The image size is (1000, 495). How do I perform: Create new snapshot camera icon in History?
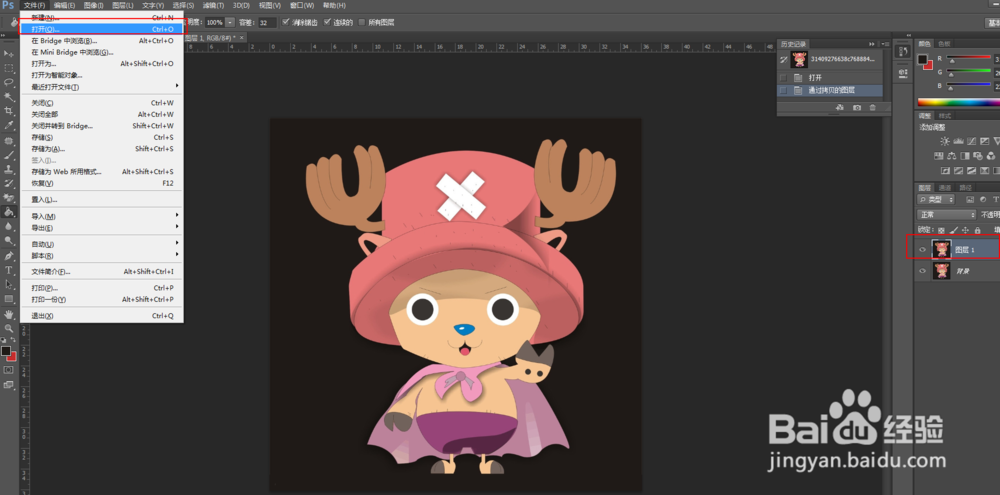pos(857,108)
